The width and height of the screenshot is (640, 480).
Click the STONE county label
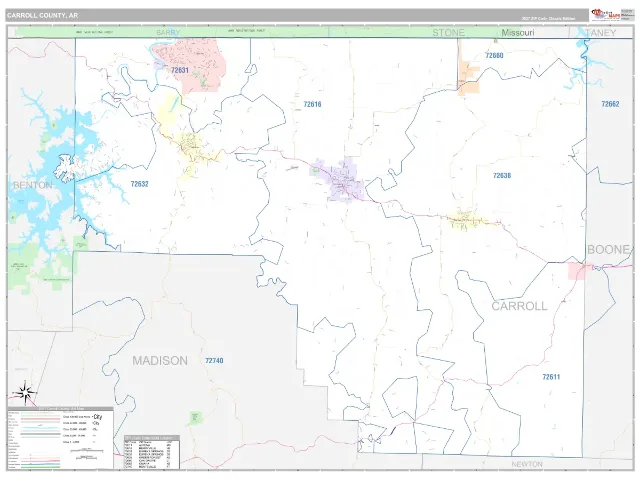(x=448, y=33)
